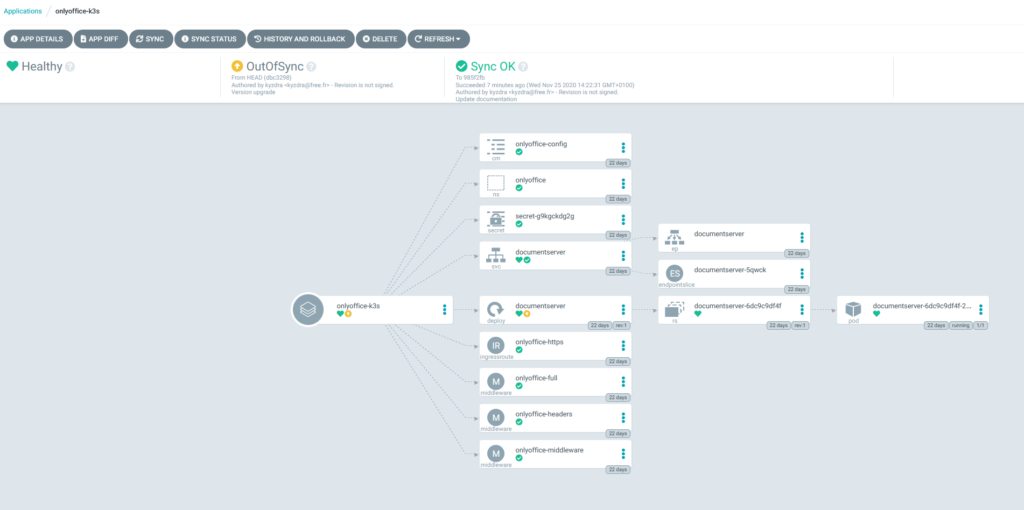1024x510 pixels.
Task: Open the kebab menu for onlyoffice-headers
Action: point(624,417)
